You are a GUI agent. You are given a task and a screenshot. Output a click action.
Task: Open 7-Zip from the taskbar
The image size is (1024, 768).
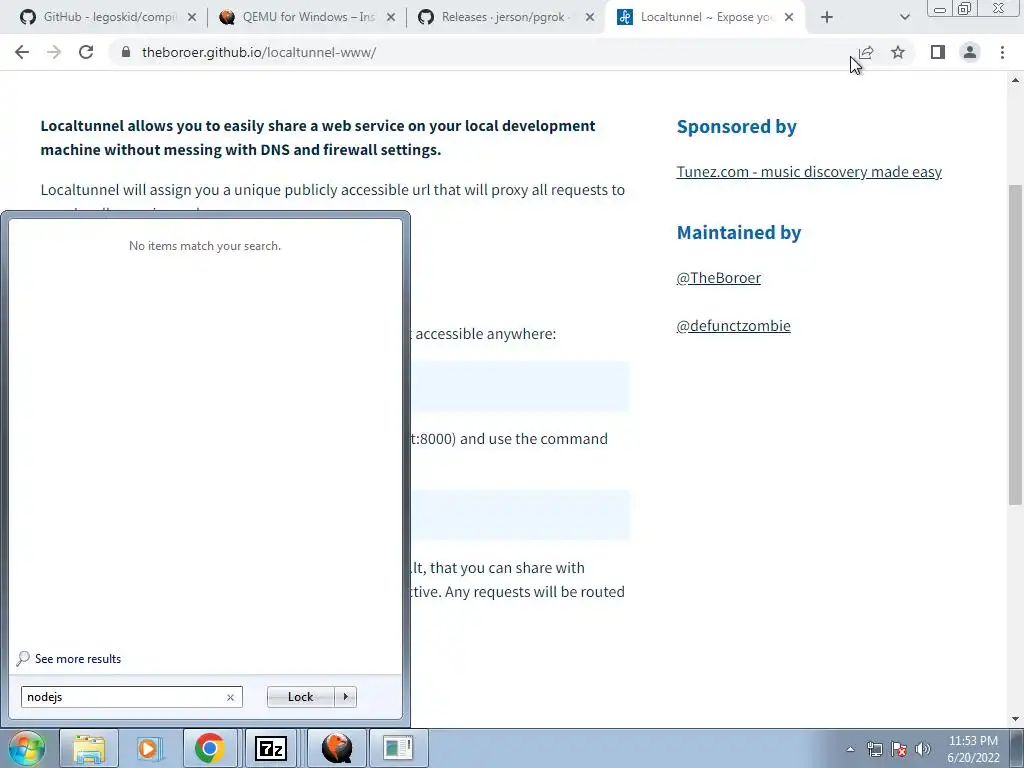(x=271, y=748)
